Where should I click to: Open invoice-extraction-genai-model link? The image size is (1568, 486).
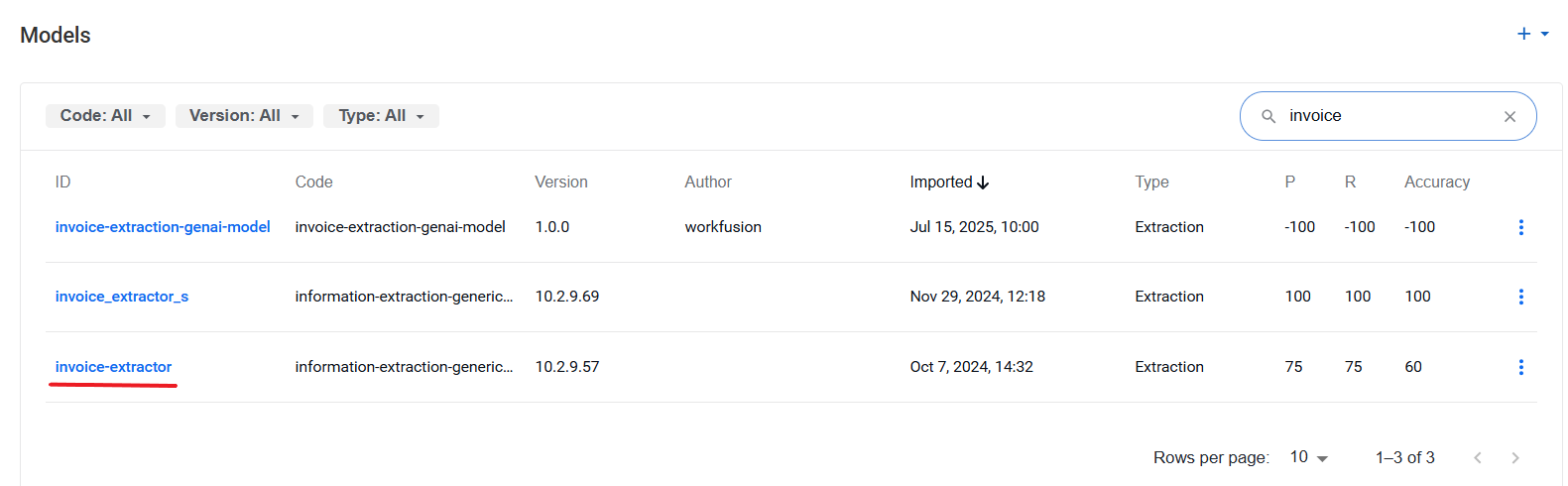click(163, 227)
